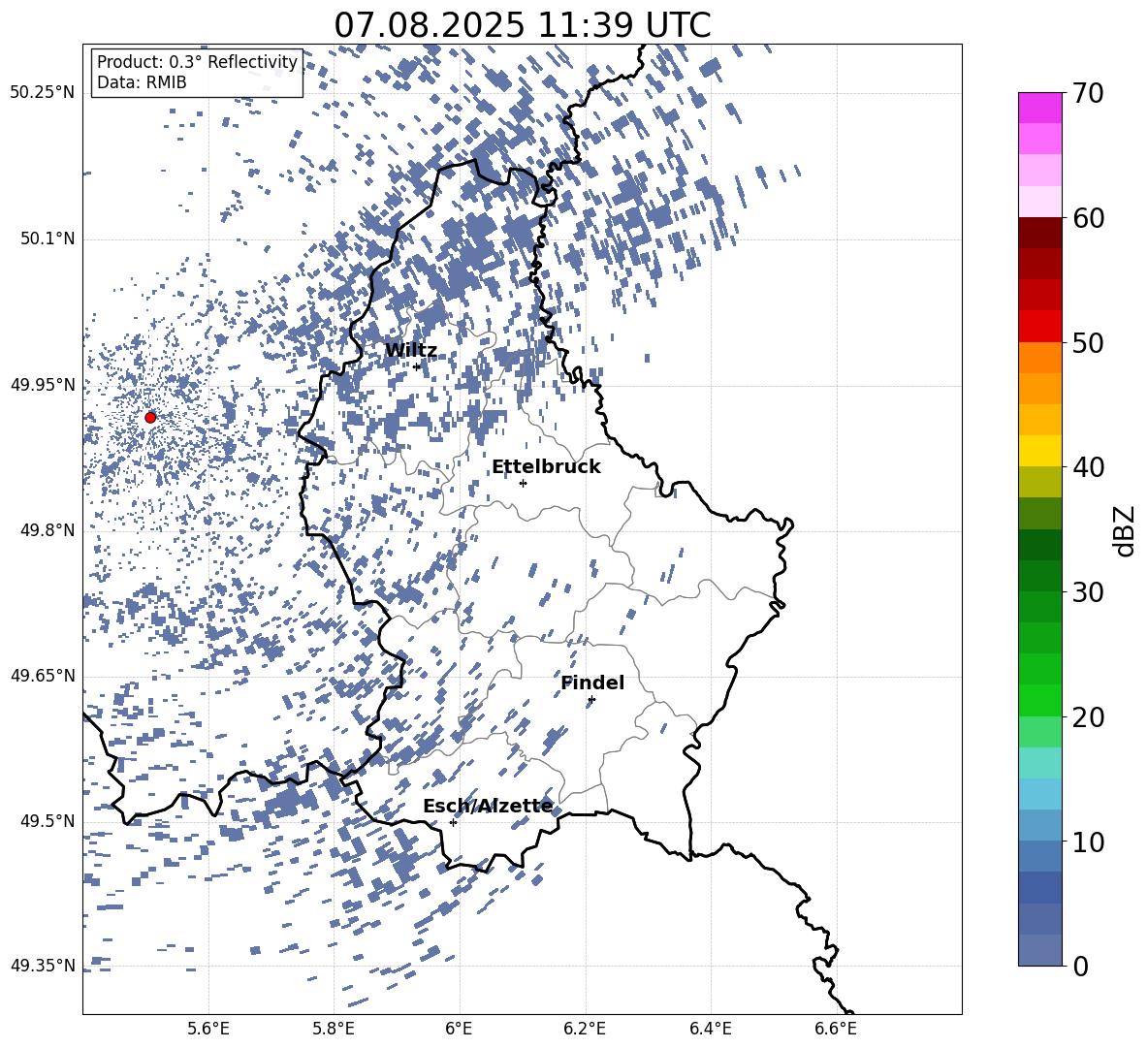
Task: Click the 20 colorbar tick label
Action: point(1088,717)
